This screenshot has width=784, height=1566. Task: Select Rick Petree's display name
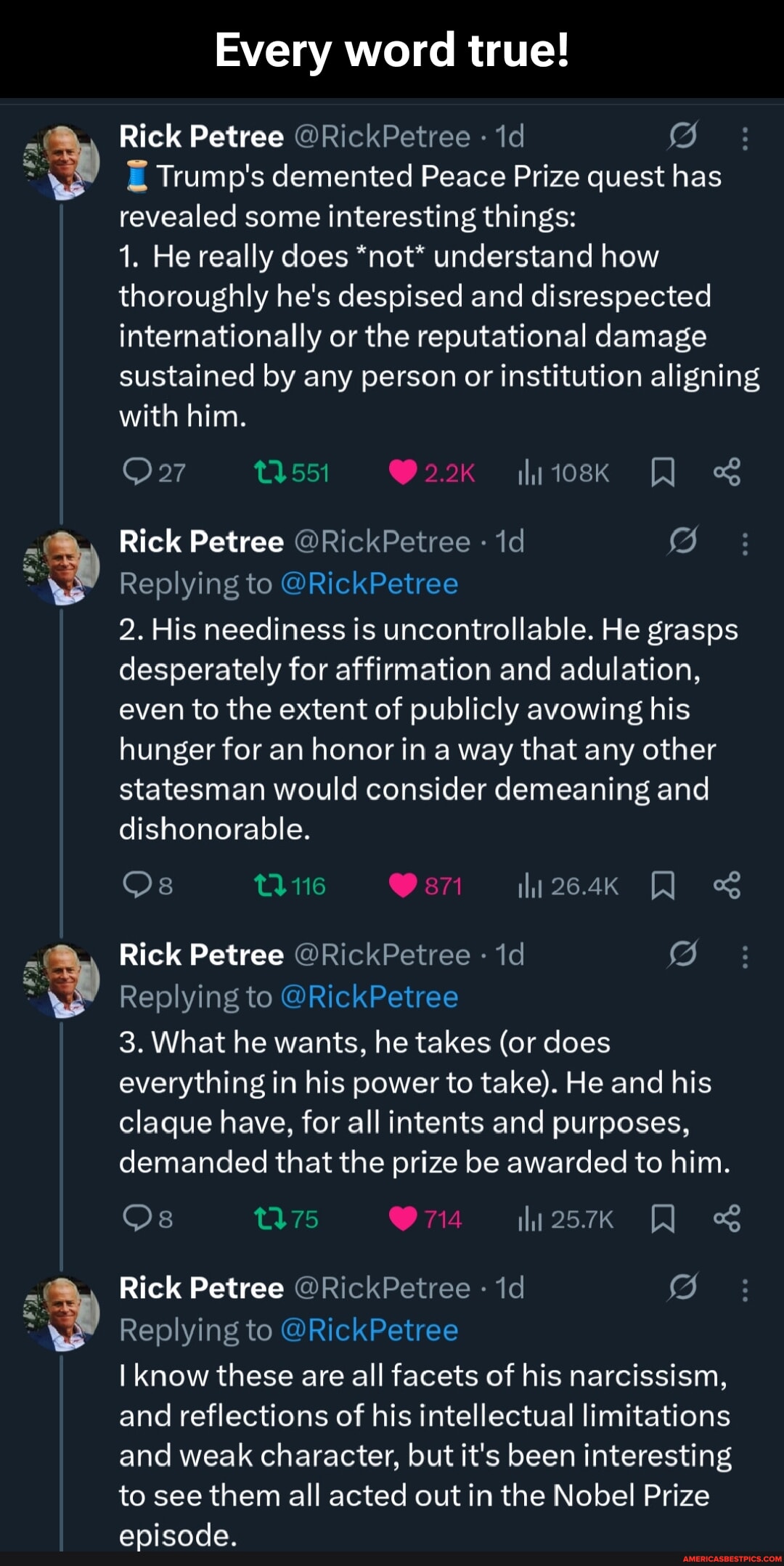[201, 136]
